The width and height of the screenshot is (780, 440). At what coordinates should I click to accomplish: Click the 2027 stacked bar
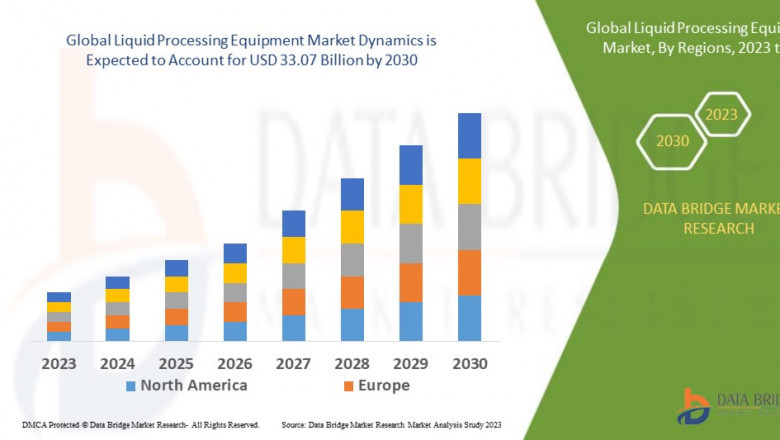point(293,275)
